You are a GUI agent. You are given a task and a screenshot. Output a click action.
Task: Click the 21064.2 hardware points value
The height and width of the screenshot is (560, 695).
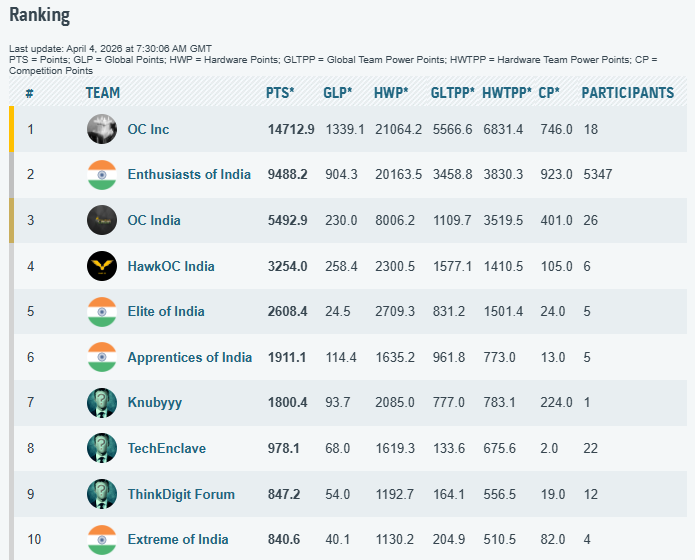[x=398, y=129]
